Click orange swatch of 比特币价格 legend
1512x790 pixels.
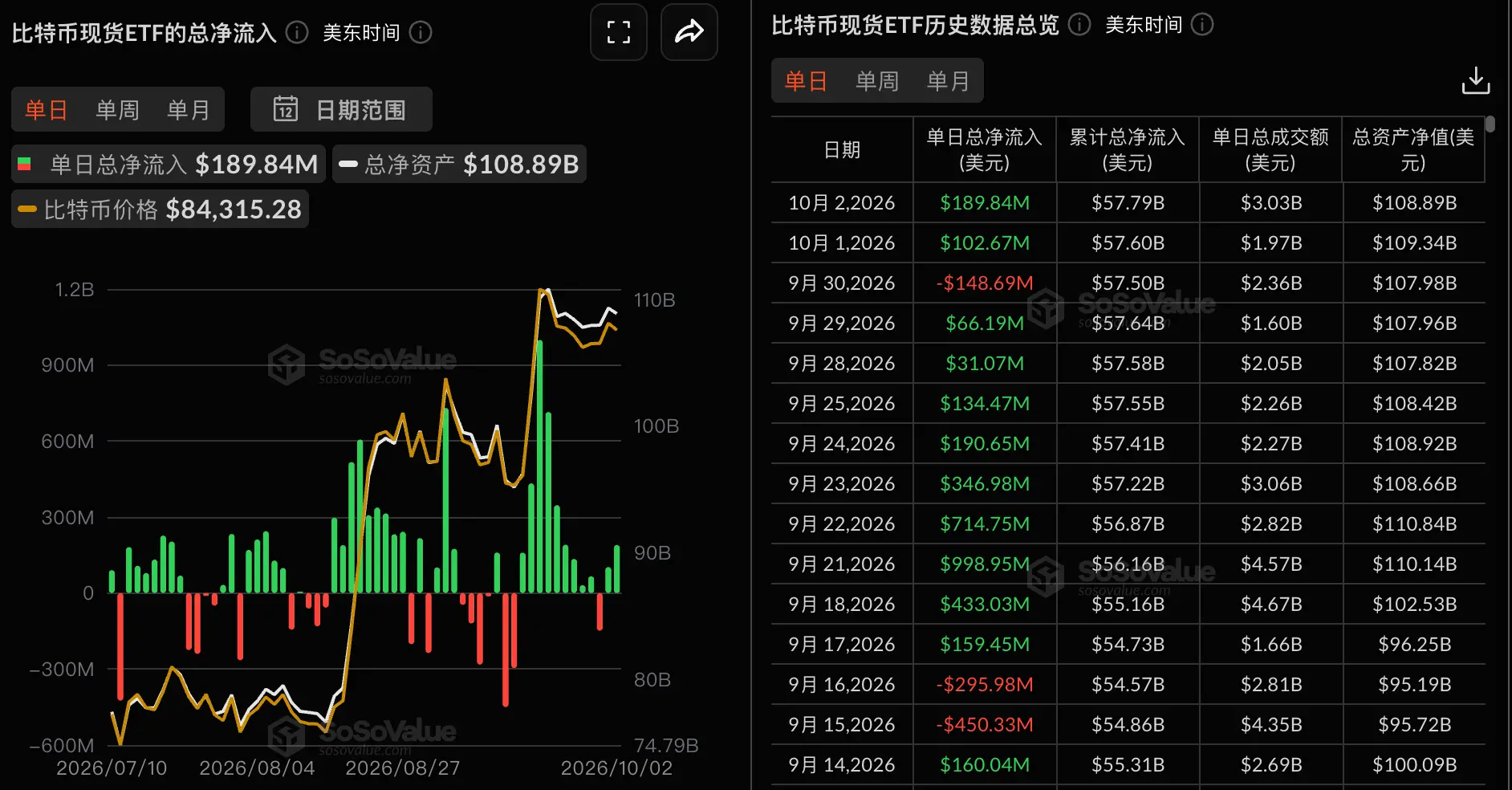click(26, 210)
